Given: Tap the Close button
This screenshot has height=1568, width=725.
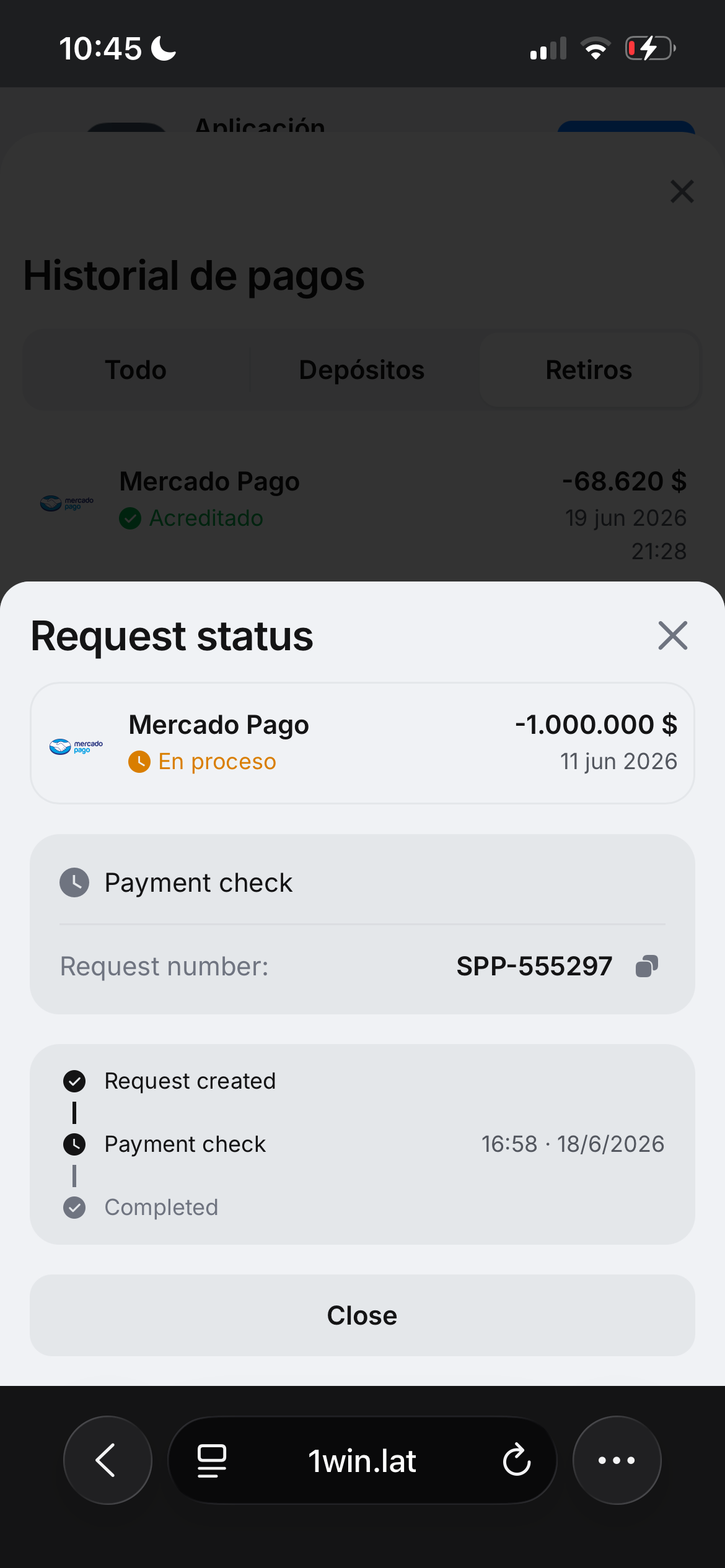Looking at the screenshot, I should 362,1315.
